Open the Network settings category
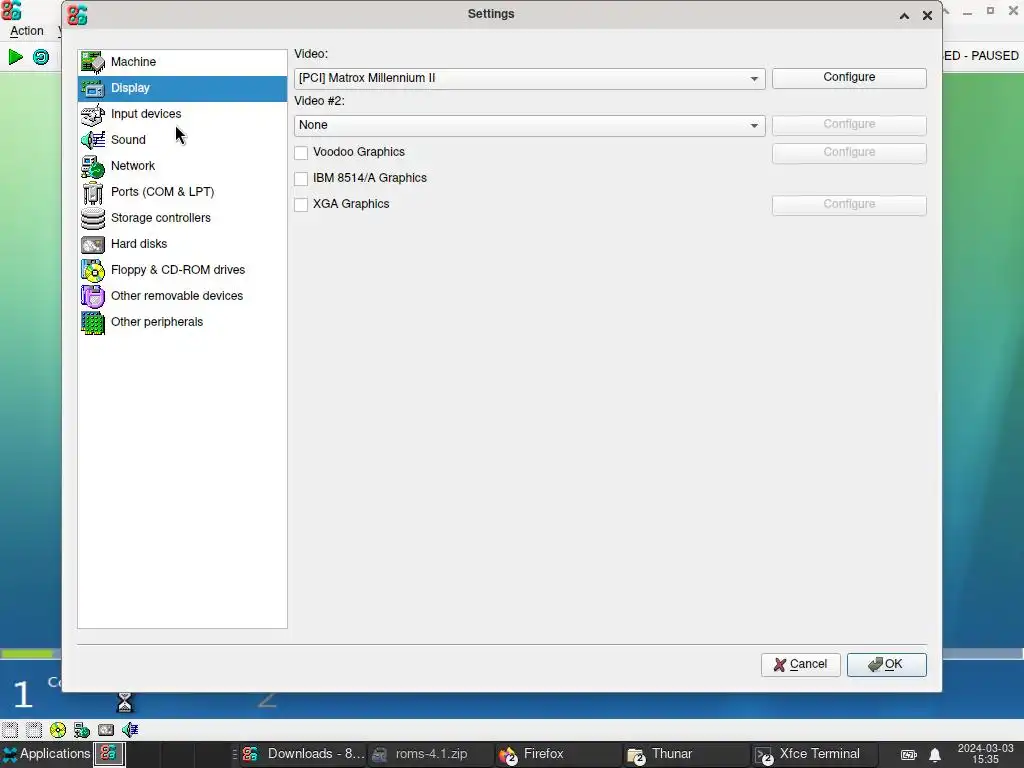The width and height of the screenshot is (1024, 768). (x=182, y=166)
